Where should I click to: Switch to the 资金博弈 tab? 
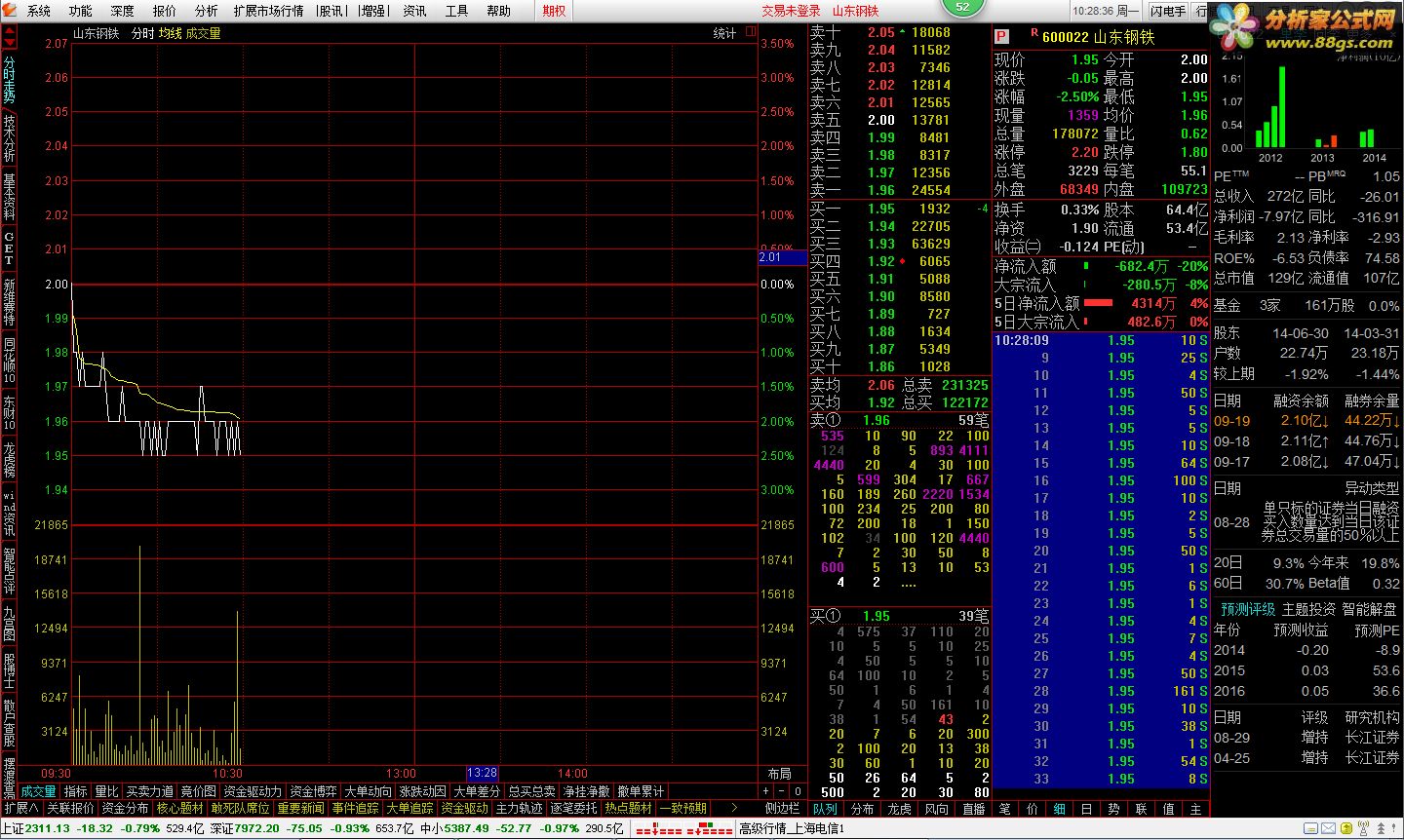(314, 791)
